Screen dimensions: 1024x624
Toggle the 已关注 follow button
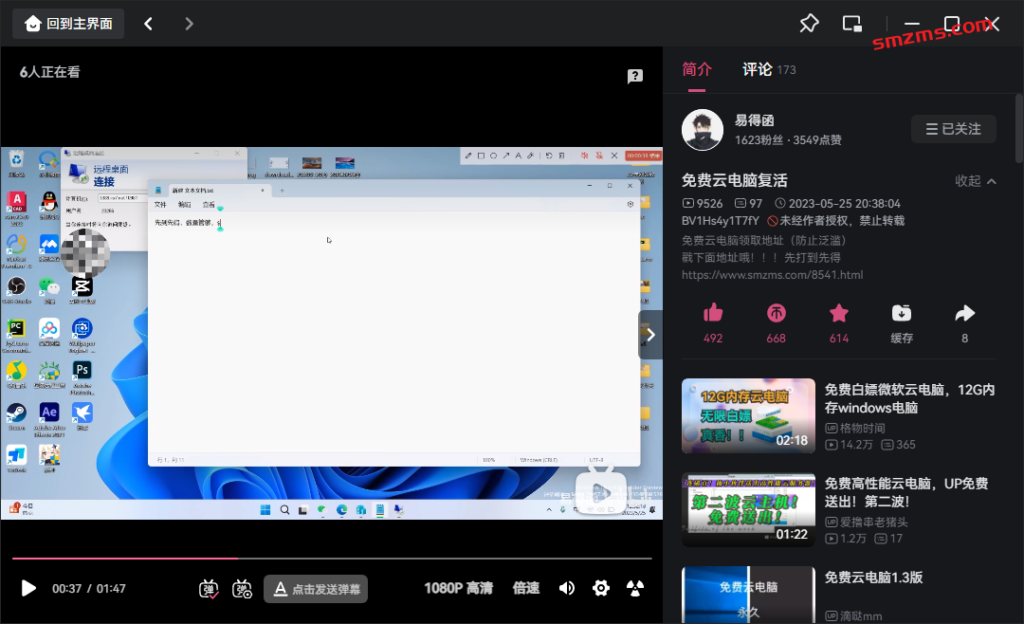point(953,129)
